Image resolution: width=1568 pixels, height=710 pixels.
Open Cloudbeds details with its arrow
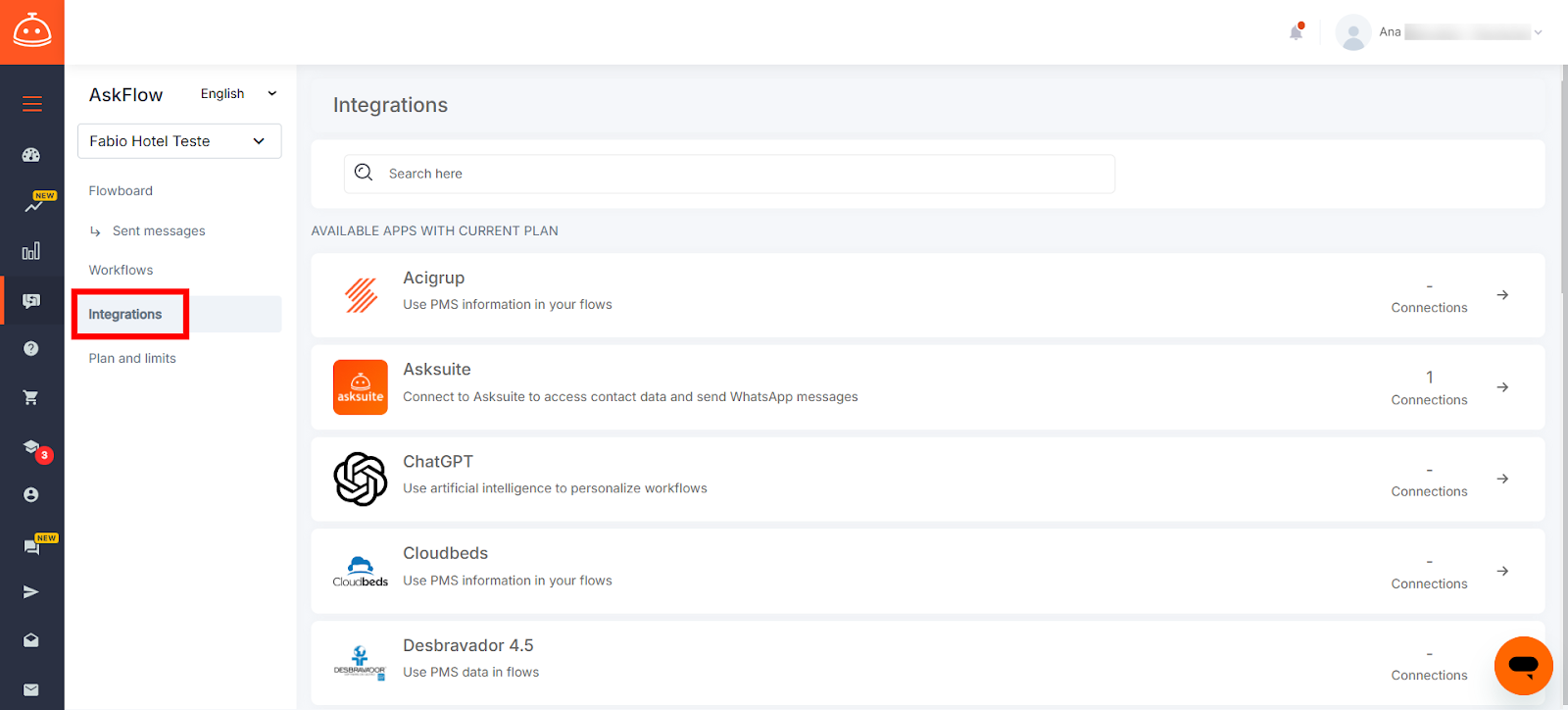click(x=1502, y=571)
